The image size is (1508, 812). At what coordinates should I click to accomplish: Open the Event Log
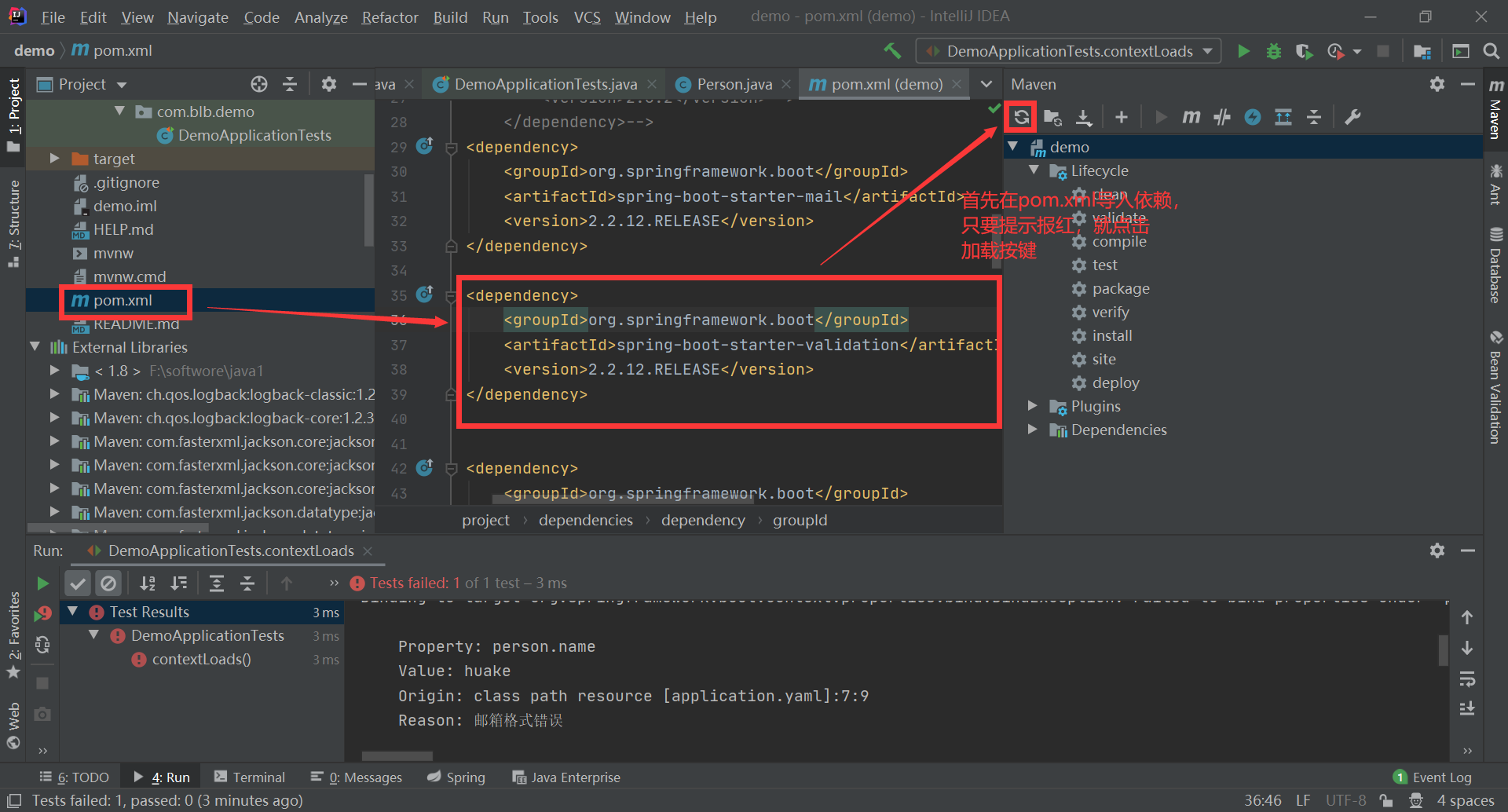point(1433,777)
